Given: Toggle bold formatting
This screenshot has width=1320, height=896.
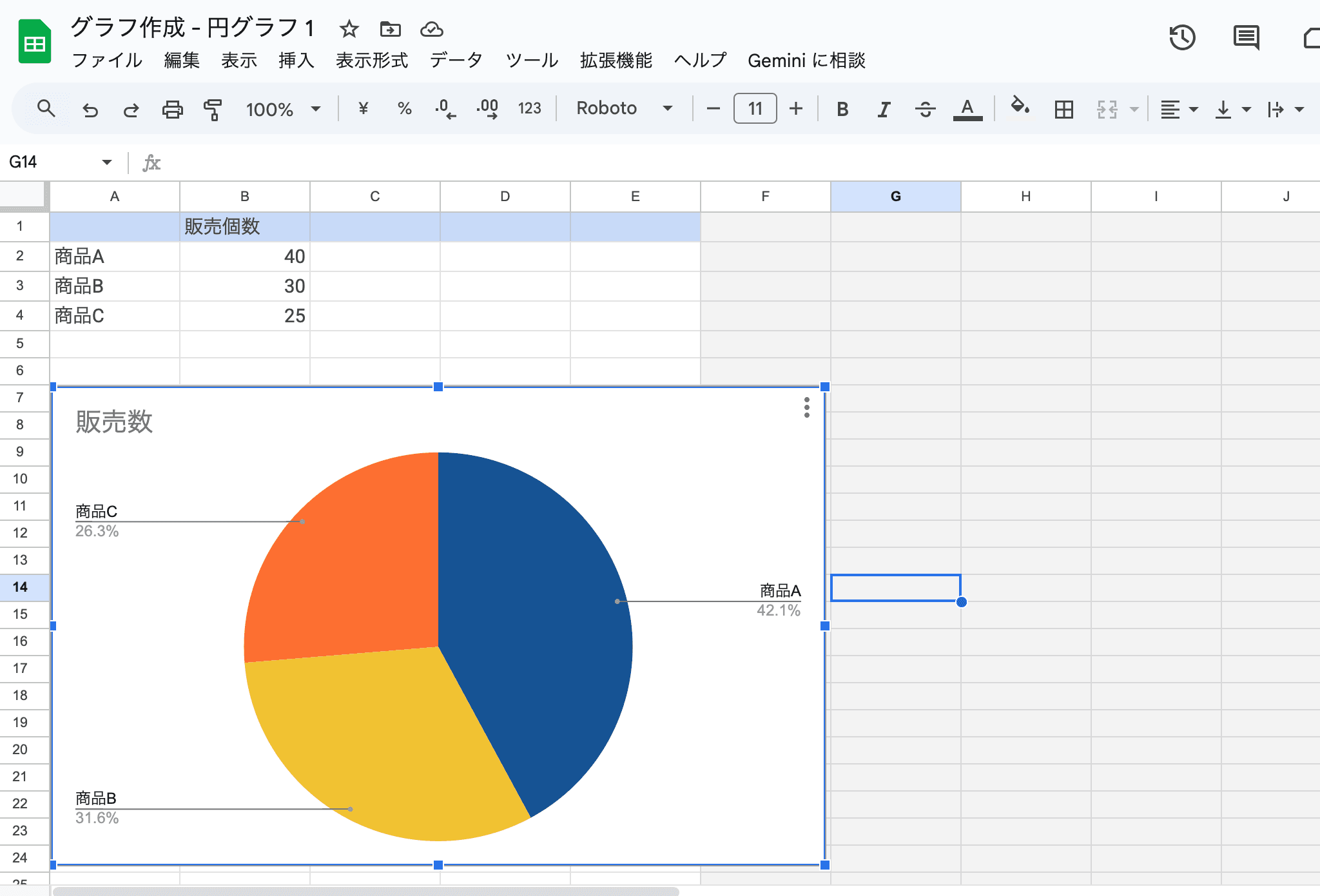Looking at the screenshot, I should [842, 109].
